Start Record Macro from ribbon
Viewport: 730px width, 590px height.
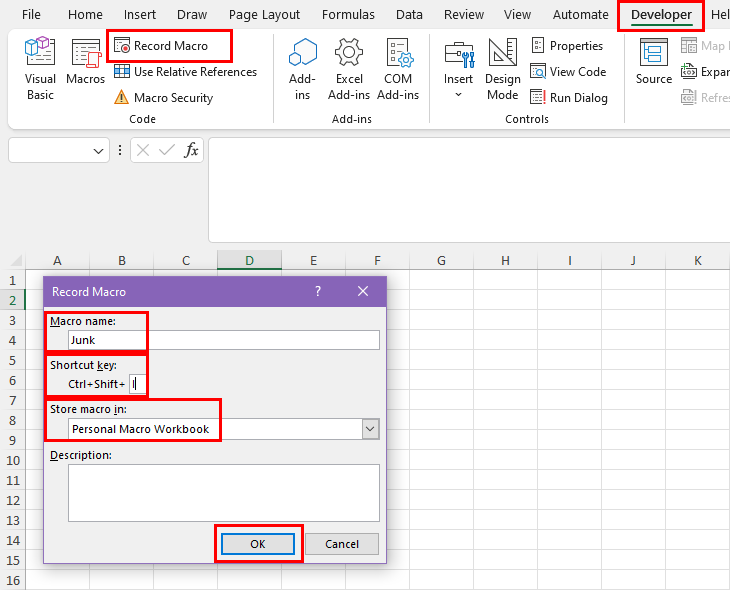161,46
